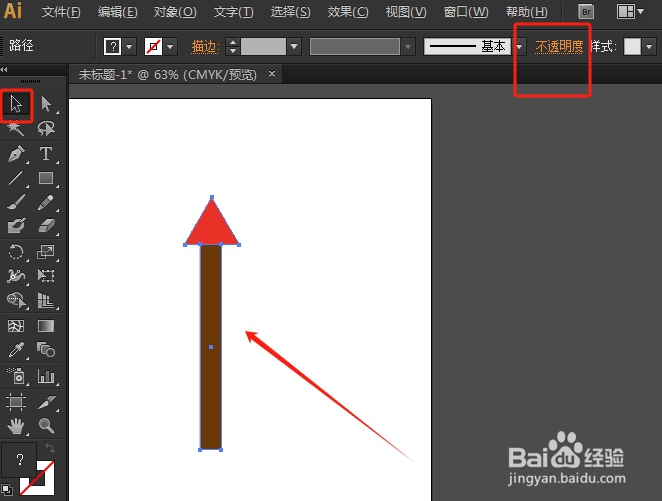Open the graphic style 样式 dropdown arrow
This screenshot has width=662, height=501.
coord(649,46)
